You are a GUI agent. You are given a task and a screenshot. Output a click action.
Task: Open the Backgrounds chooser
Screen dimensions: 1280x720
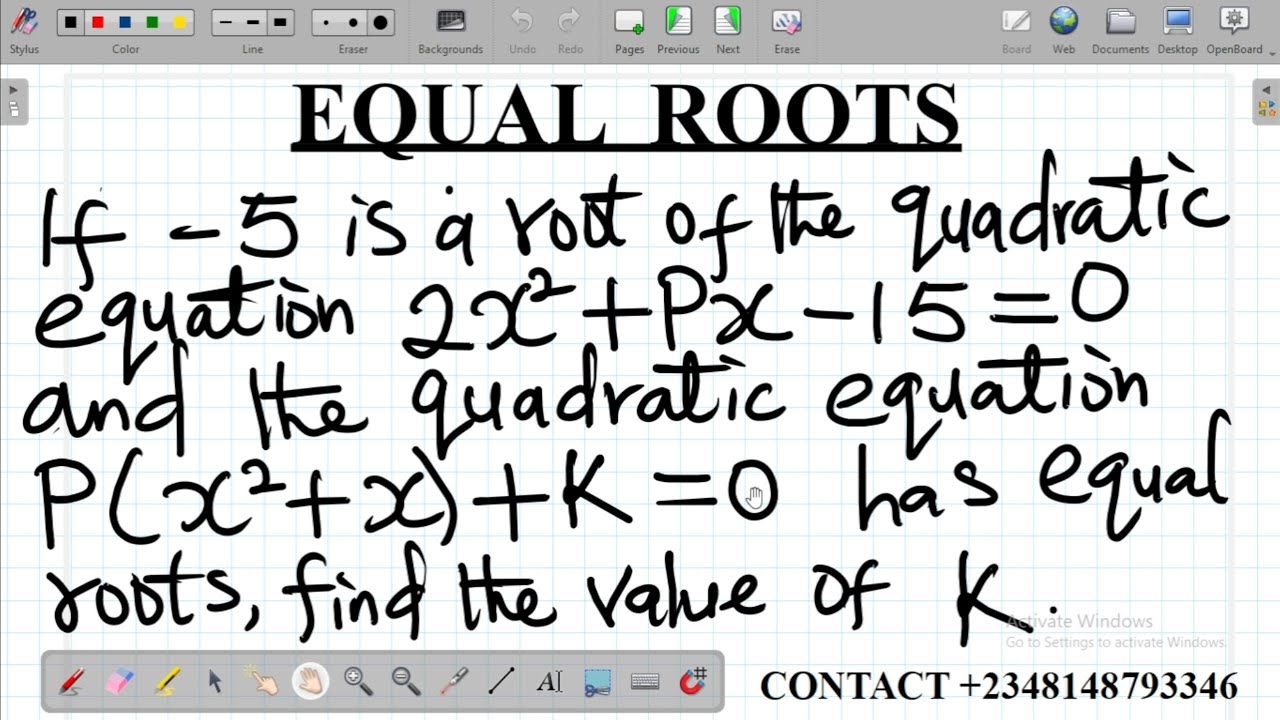[x=450, y=30]
